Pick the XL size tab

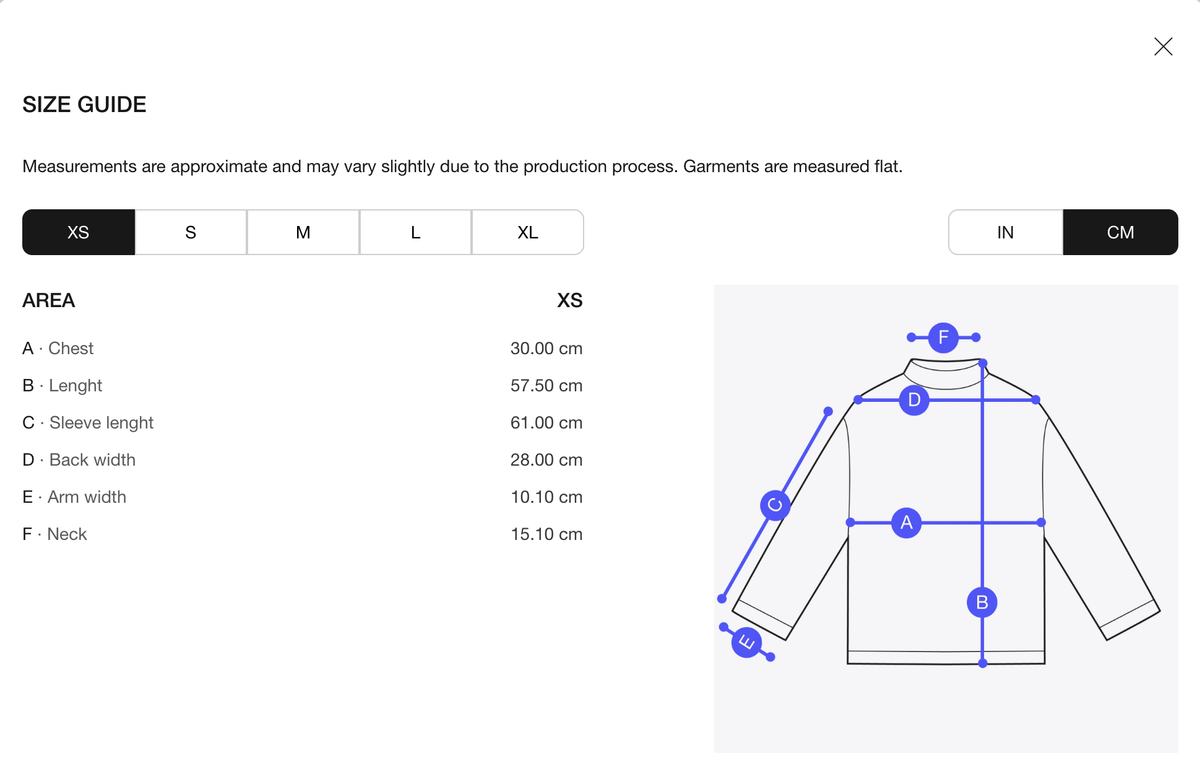tap(528, 232)
